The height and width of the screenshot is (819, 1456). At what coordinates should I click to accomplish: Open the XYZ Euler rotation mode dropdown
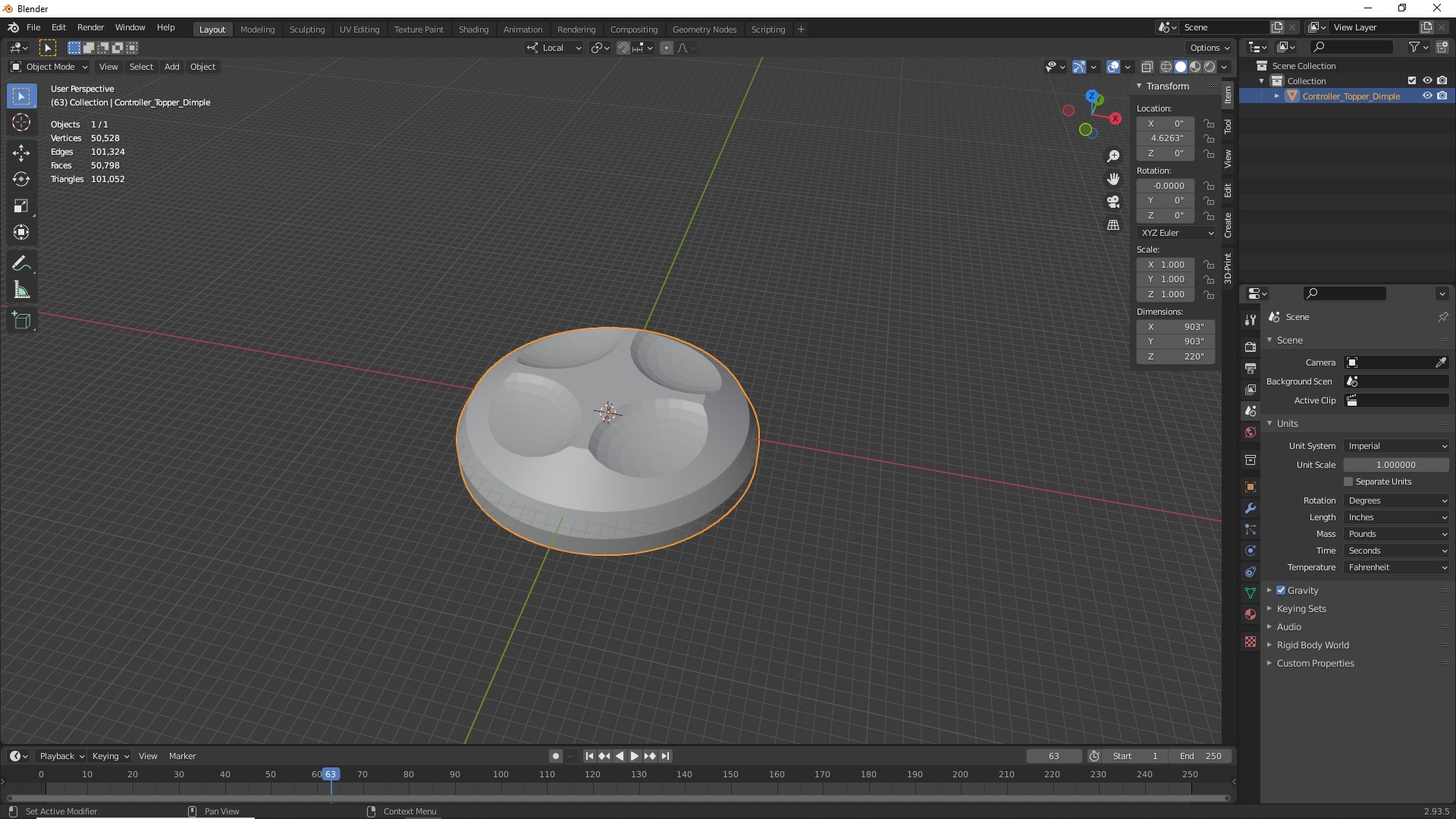coord(1176,233)
